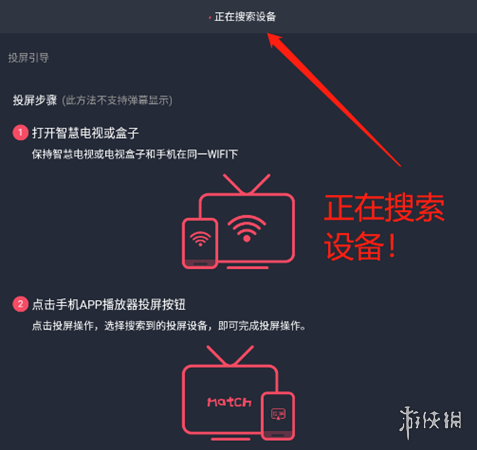Click the TV WiFi signal icon
The height and width of the screenshot is (450, 477).
247,229
